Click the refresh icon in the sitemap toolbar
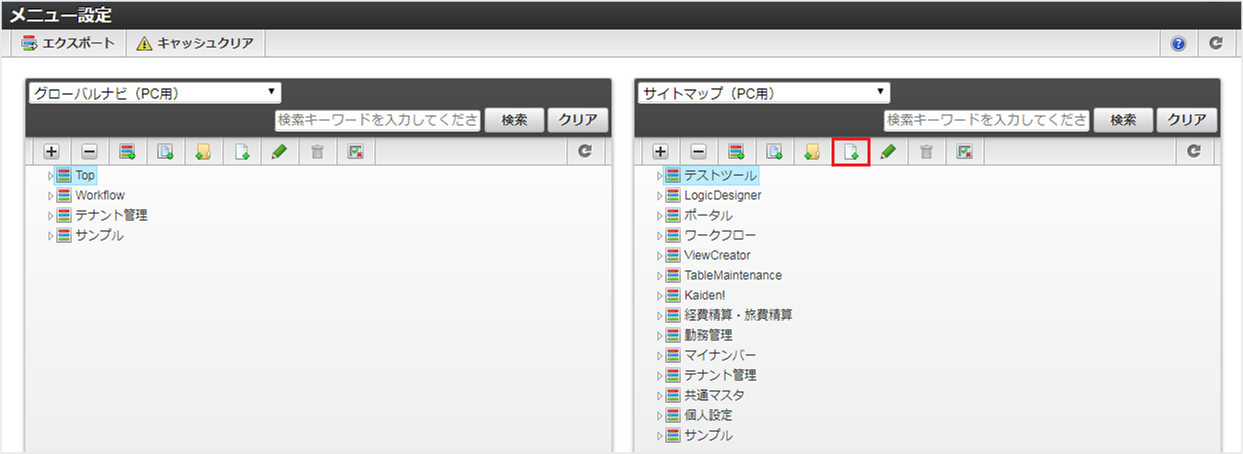The width and height of the screenshot is (1243, 454). (1193, 152)
